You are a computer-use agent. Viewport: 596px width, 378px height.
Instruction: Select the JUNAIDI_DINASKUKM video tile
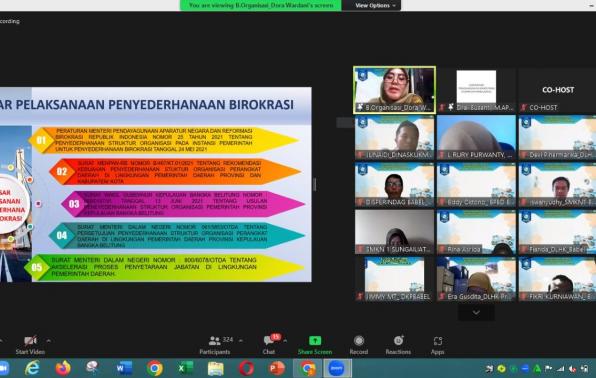pos(395,137)
